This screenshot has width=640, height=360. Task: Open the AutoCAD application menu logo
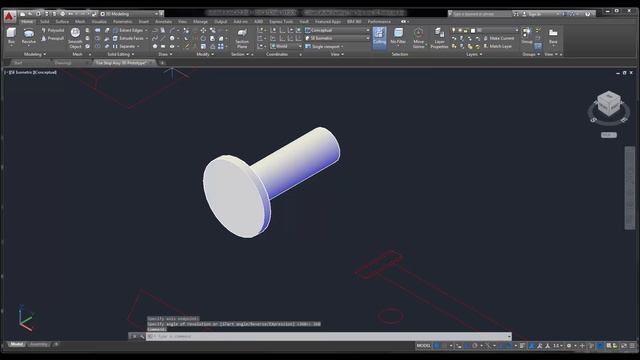click(9, 16)
